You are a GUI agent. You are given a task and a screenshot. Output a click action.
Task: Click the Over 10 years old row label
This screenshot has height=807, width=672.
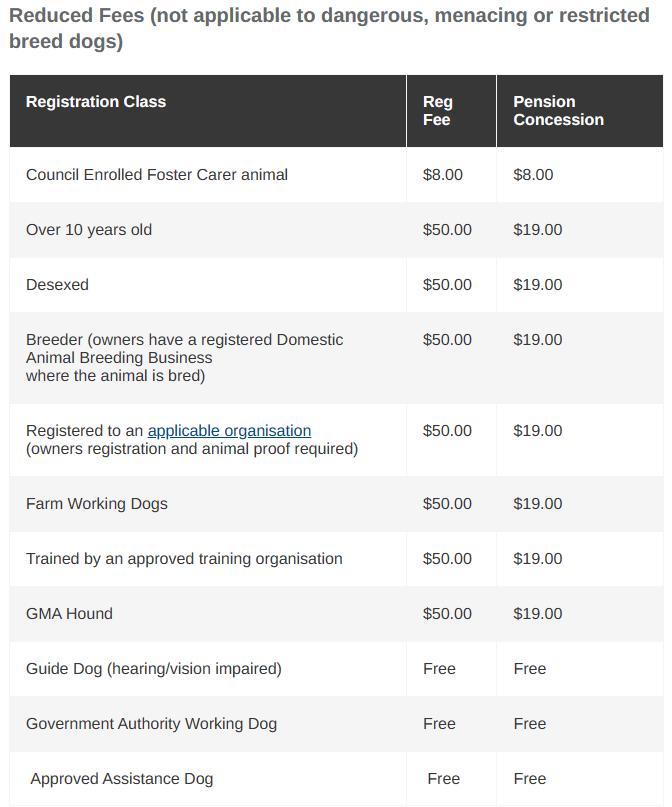[89, 230]
